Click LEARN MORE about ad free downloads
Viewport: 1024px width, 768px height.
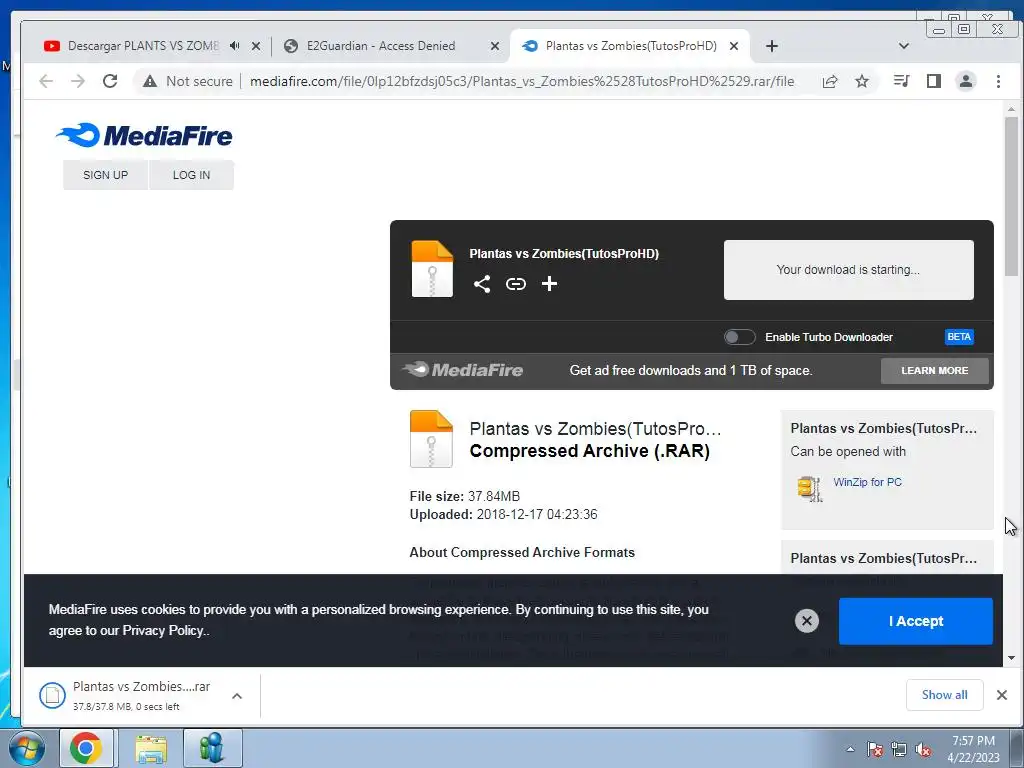(935, 370)
